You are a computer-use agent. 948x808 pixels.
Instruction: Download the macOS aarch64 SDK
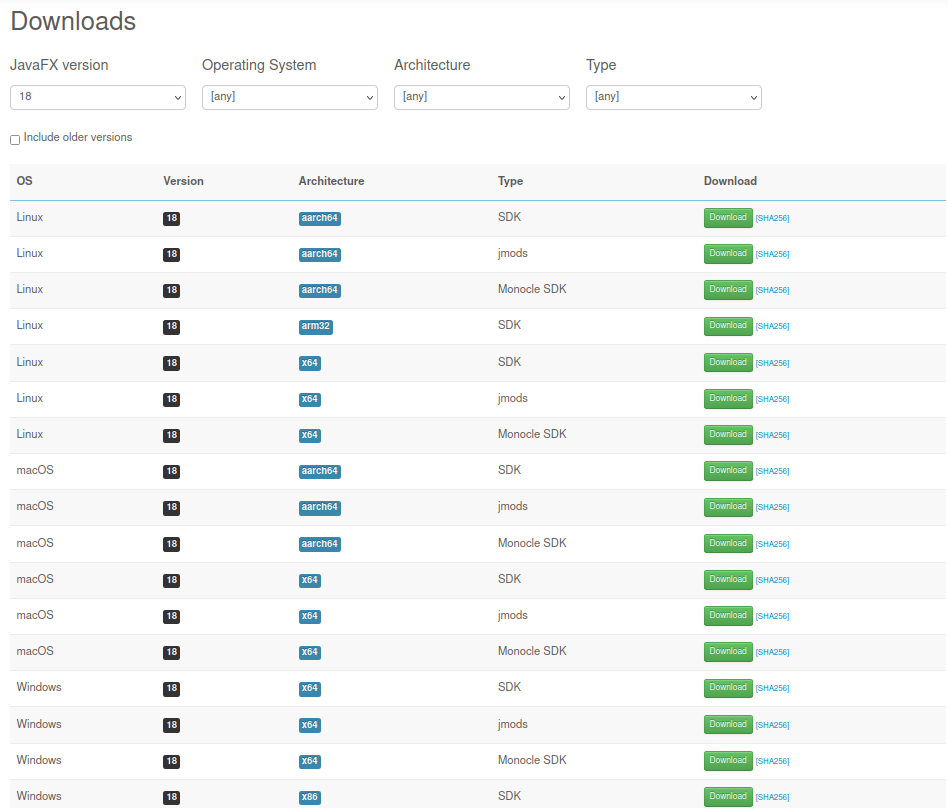coord(728,471)
